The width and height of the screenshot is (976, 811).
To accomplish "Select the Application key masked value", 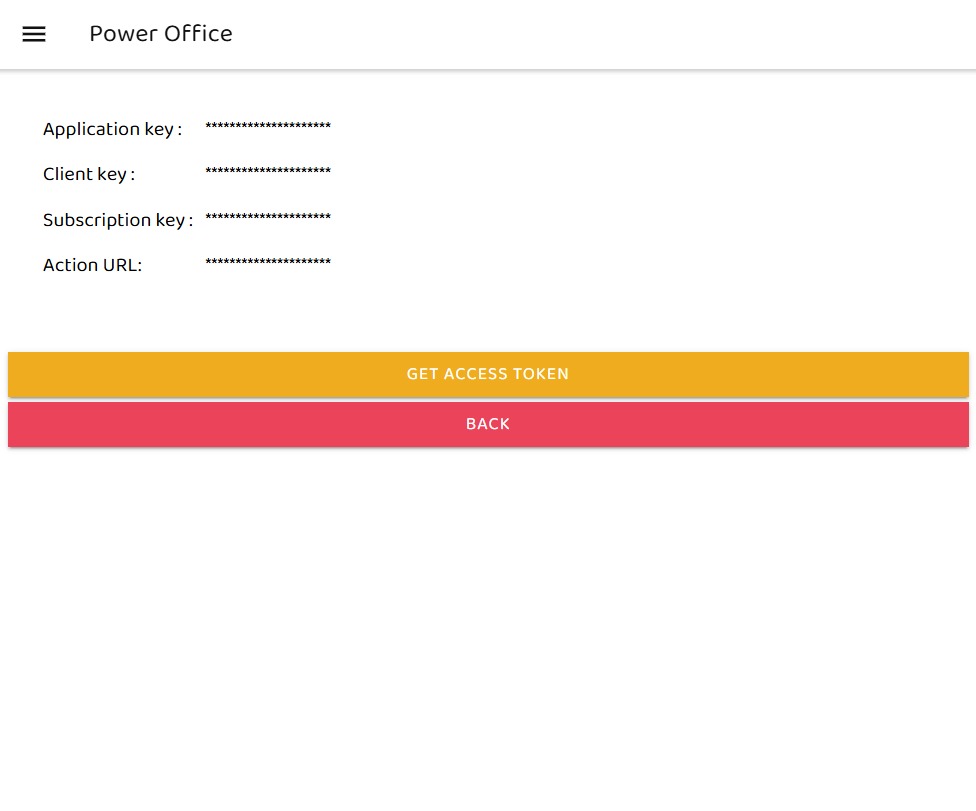I will 267,127.
